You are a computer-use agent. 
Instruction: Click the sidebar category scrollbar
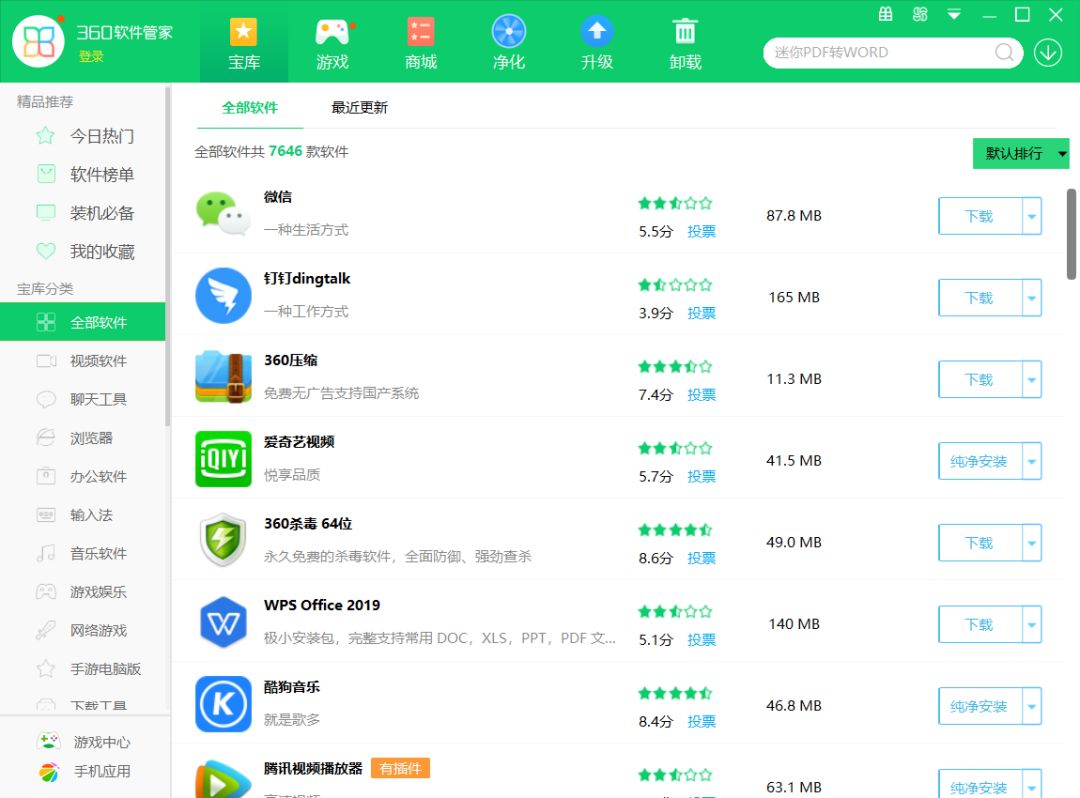point(167,255)
